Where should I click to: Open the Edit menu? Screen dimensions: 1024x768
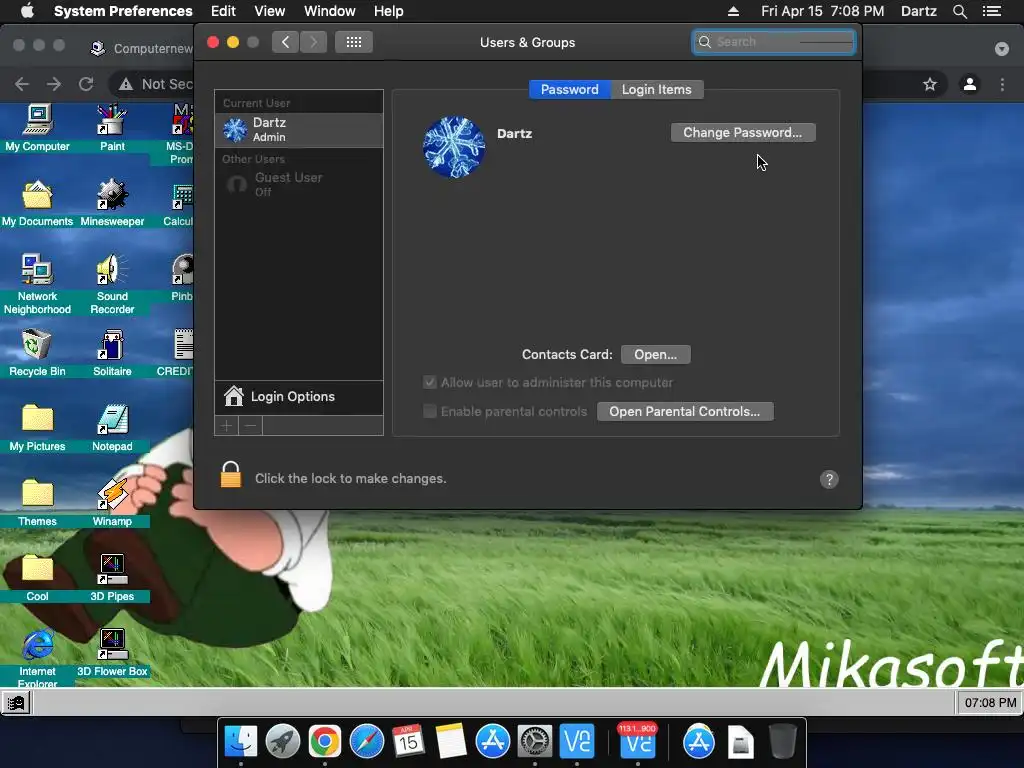pos(223,11)
